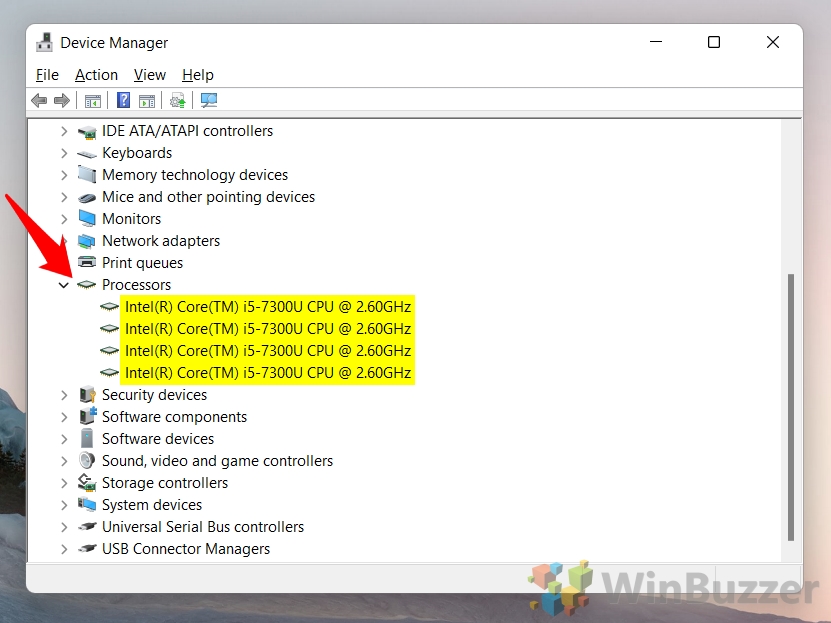Click the printer icon for Print queues
Viewport: 831px width, 623px height.
tap(87, 262)
